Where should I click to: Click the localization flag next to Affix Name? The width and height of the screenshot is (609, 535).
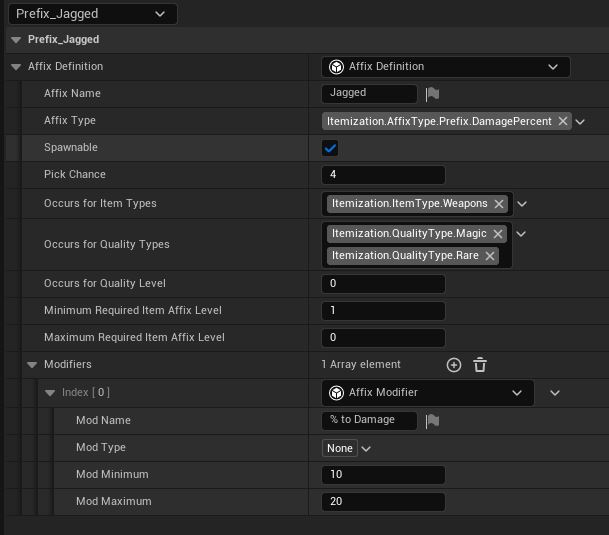pyautogui.click(x=432, y=94)
